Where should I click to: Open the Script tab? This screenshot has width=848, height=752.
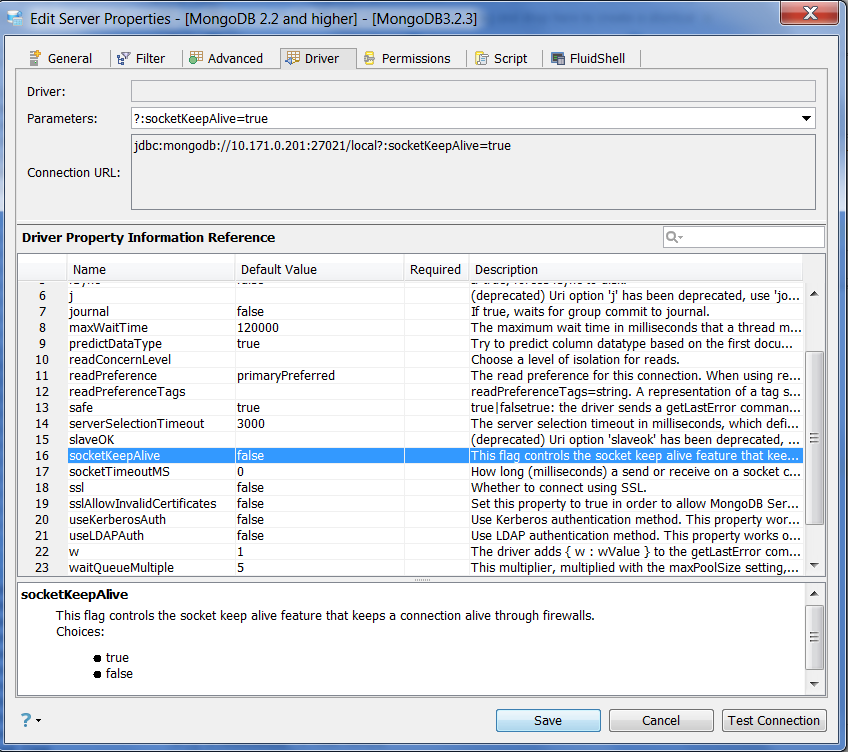[x=501, y=58]
